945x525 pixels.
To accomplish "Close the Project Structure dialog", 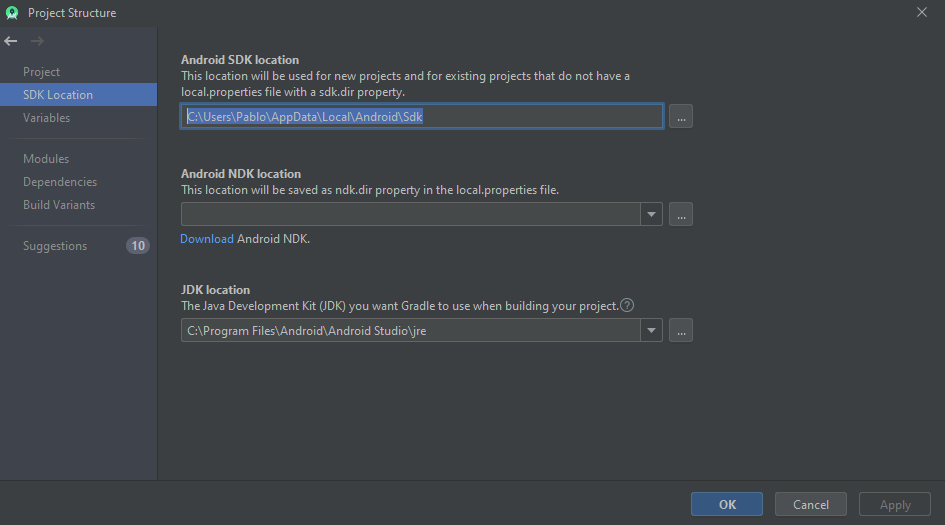I will [921, 12].
